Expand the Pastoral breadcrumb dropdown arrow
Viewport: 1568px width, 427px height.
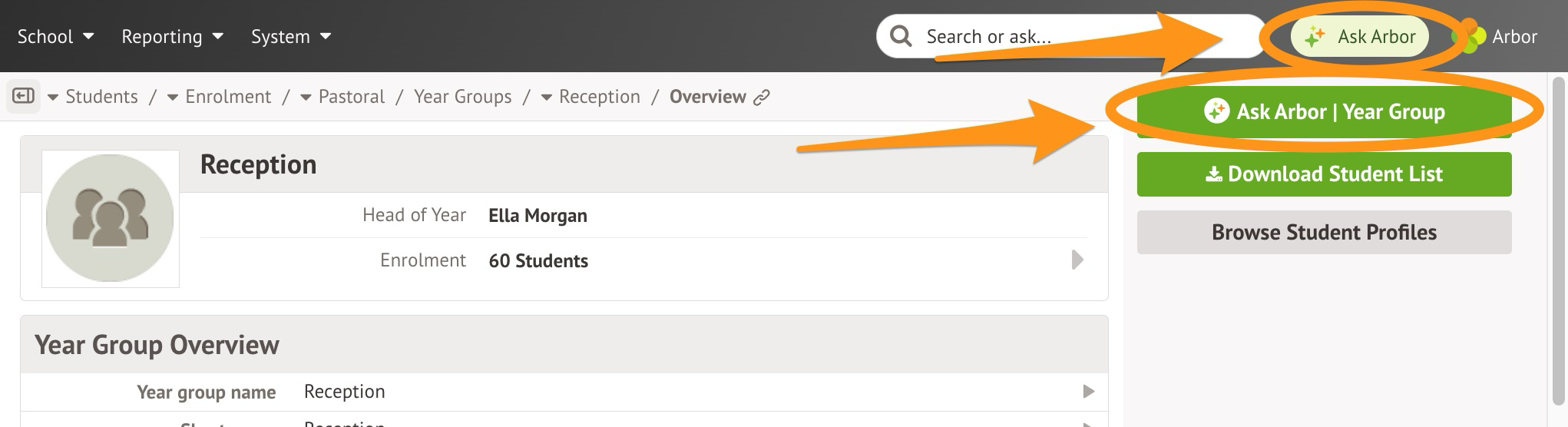click(x=306, y=97)
